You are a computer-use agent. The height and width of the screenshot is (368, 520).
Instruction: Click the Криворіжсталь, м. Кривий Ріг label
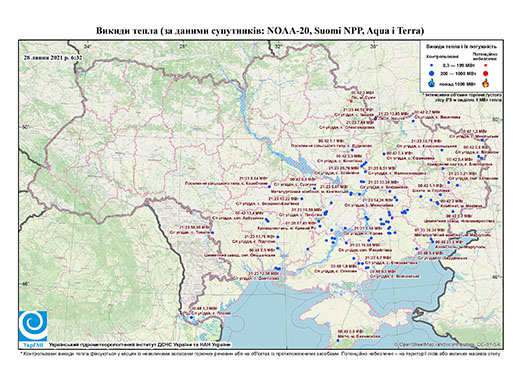tap(286, 228)
